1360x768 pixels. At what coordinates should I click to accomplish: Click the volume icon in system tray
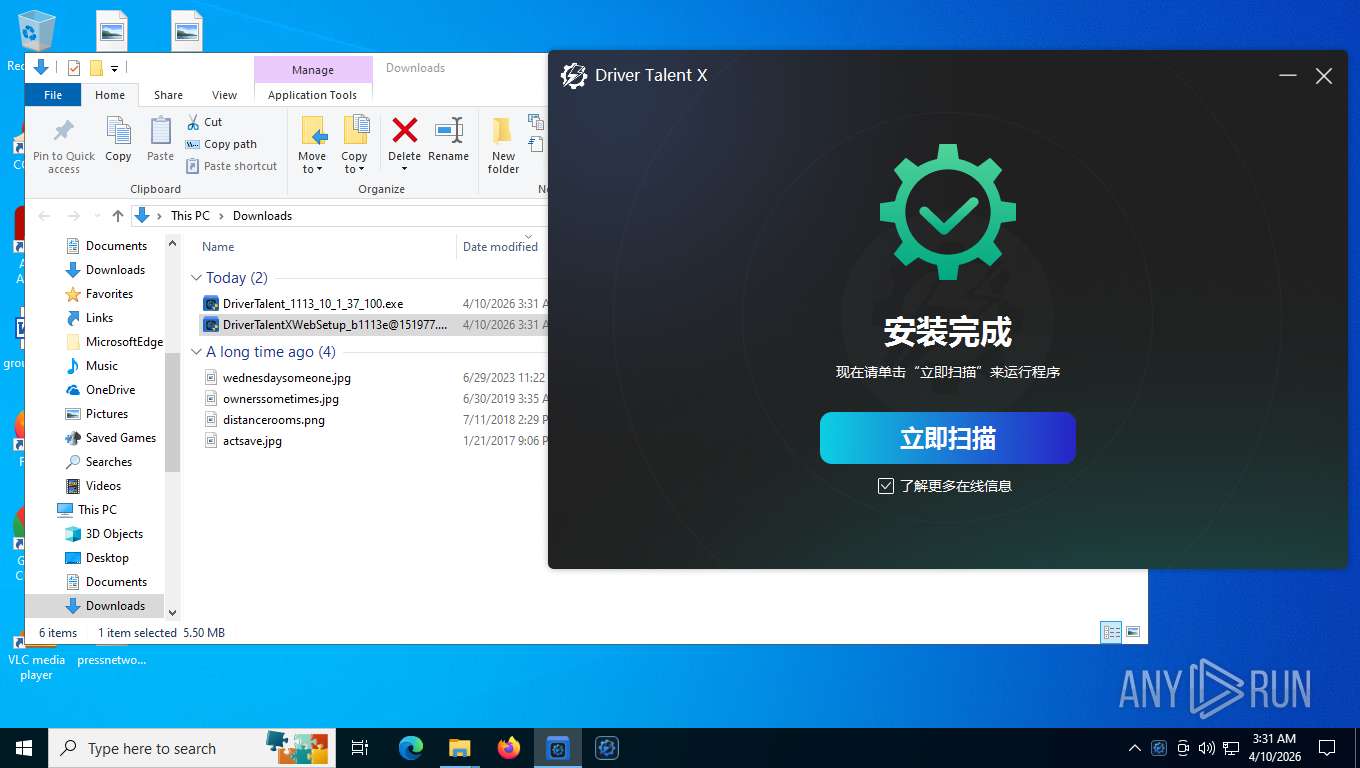pyautogui.click(x=1207, y=748)
